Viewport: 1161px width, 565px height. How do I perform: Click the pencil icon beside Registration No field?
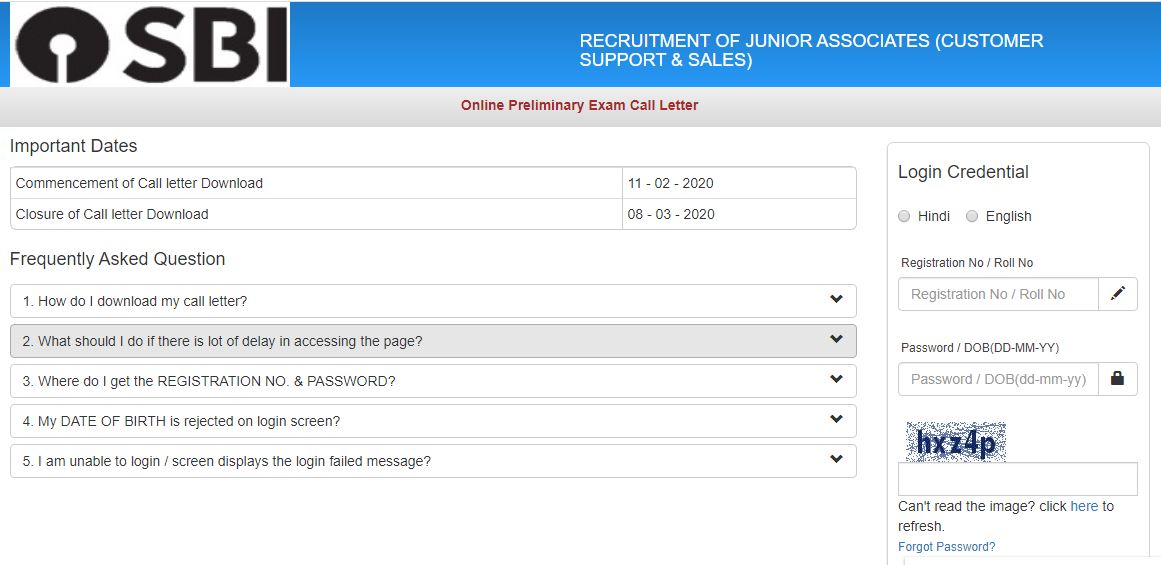point(1118,294)
